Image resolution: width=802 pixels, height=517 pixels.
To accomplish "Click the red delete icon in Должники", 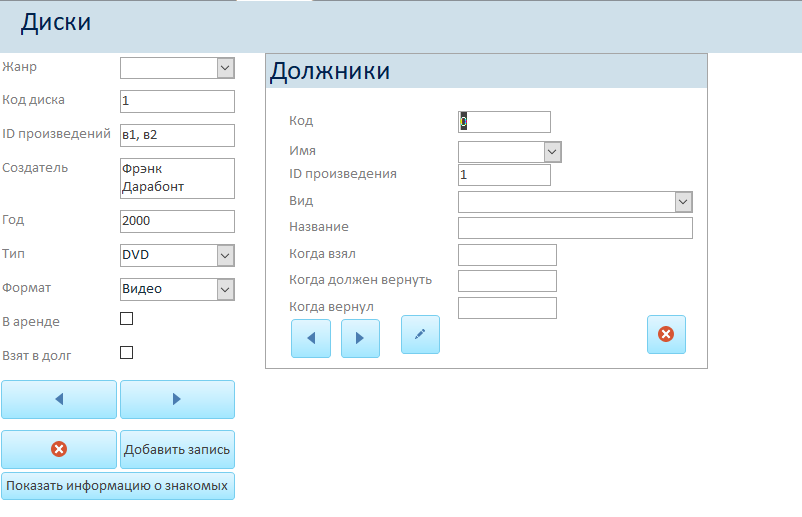I will 666,335.
